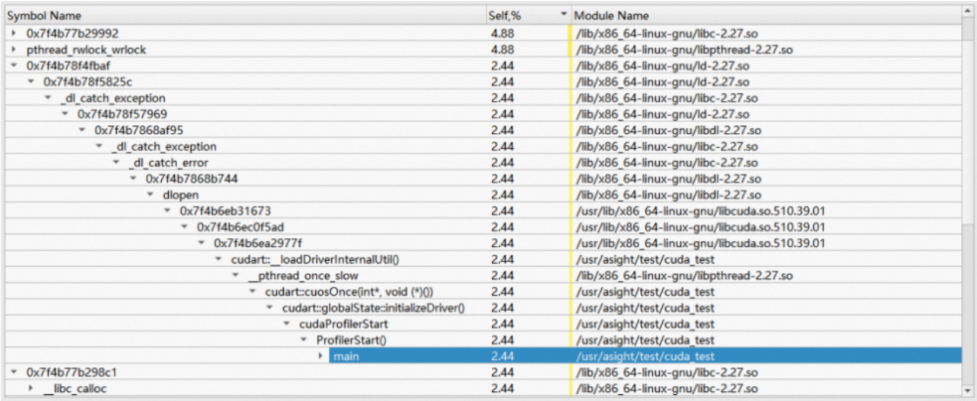Expand the highlighted main row arrow

coord(321,356)
